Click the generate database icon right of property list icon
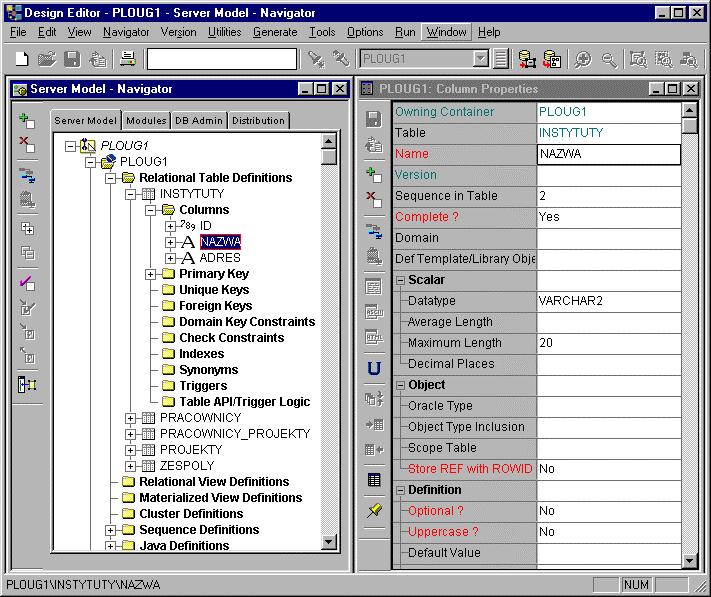The width and height of the screenshot is (711, 597). [x=526, y=59]
